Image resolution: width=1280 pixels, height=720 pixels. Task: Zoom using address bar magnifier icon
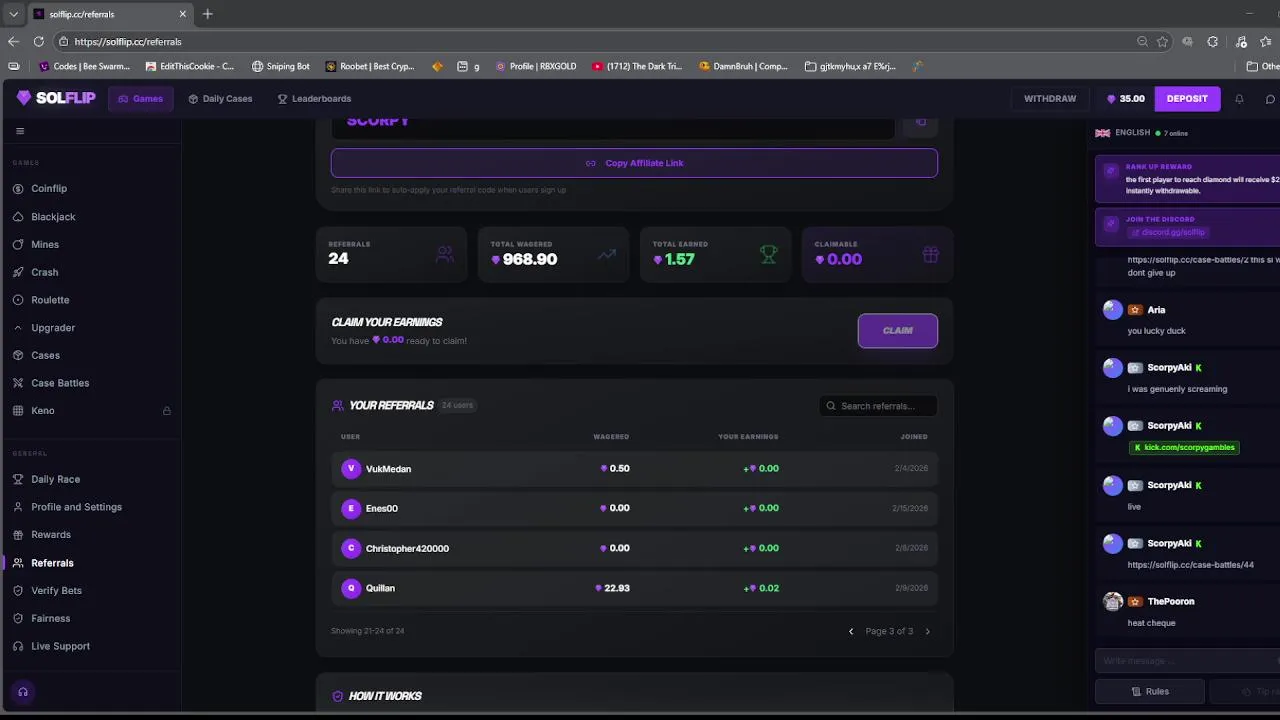[1142, 42]
